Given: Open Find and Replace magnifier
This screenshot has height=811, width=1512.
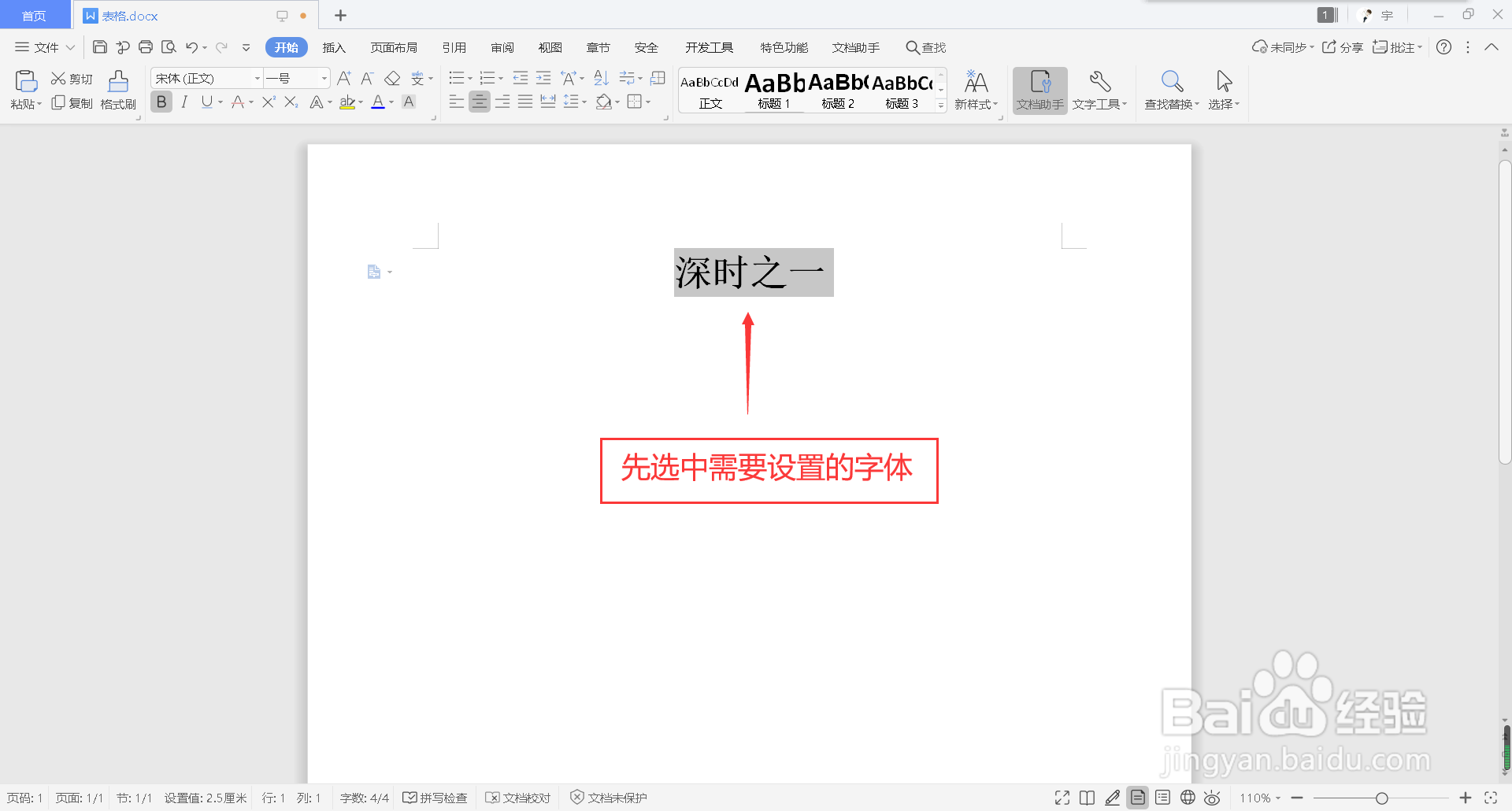Looking at the screenshot, I should point(1172,90).
